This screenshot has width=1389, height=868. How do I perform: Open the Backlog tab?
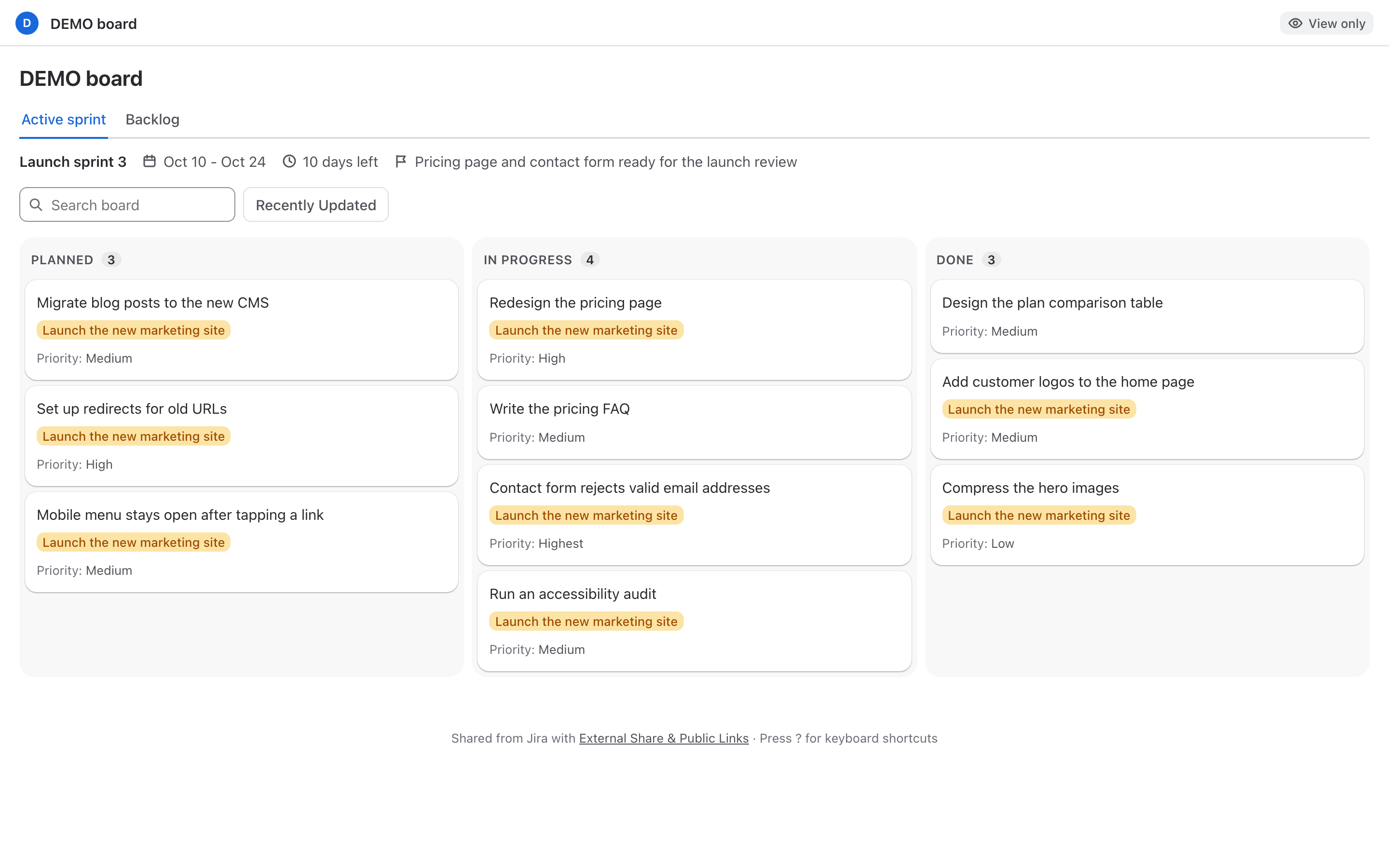(x=153, y=120)
